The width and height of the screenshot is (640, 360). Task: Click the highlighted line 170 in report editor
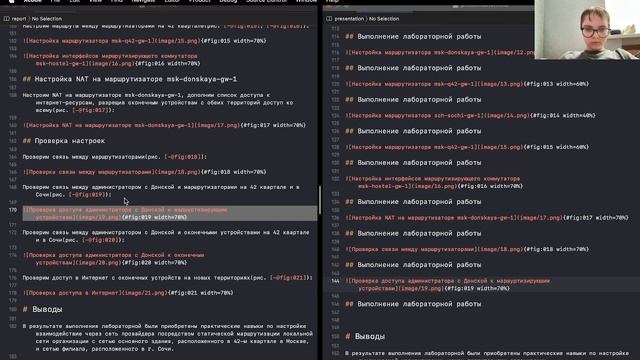click(x=170, y=213)
